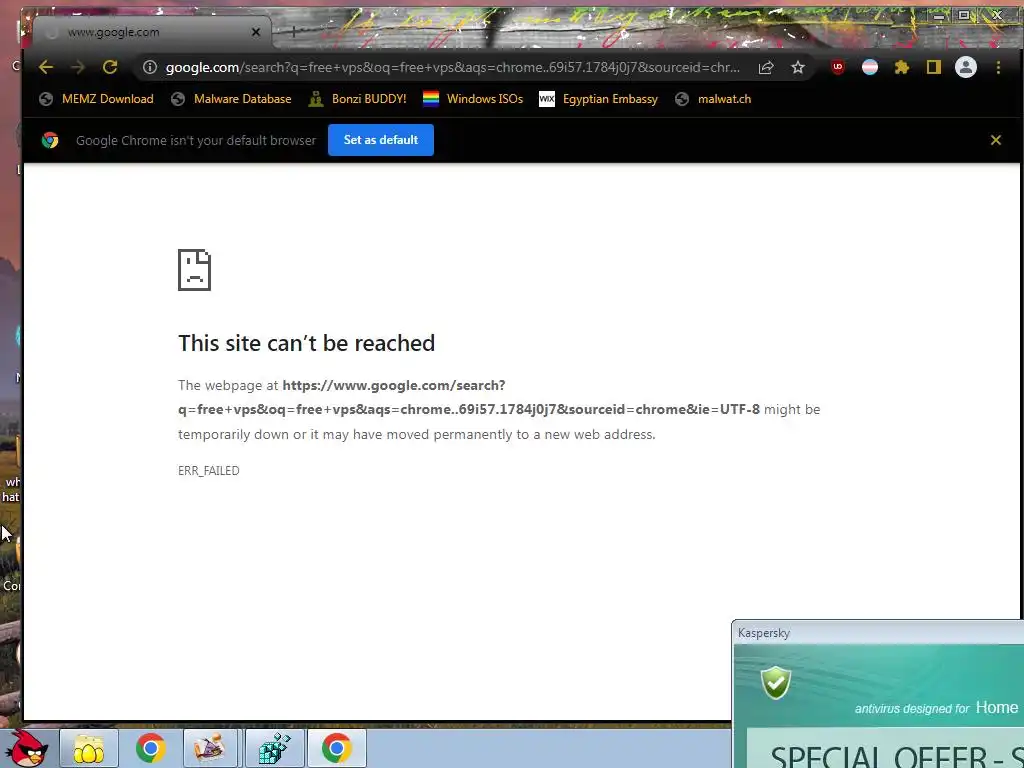The image size is (1024, 768).
Task: Minimize the Chrome window
Action: pyautogui.click(x=938, y=16)
